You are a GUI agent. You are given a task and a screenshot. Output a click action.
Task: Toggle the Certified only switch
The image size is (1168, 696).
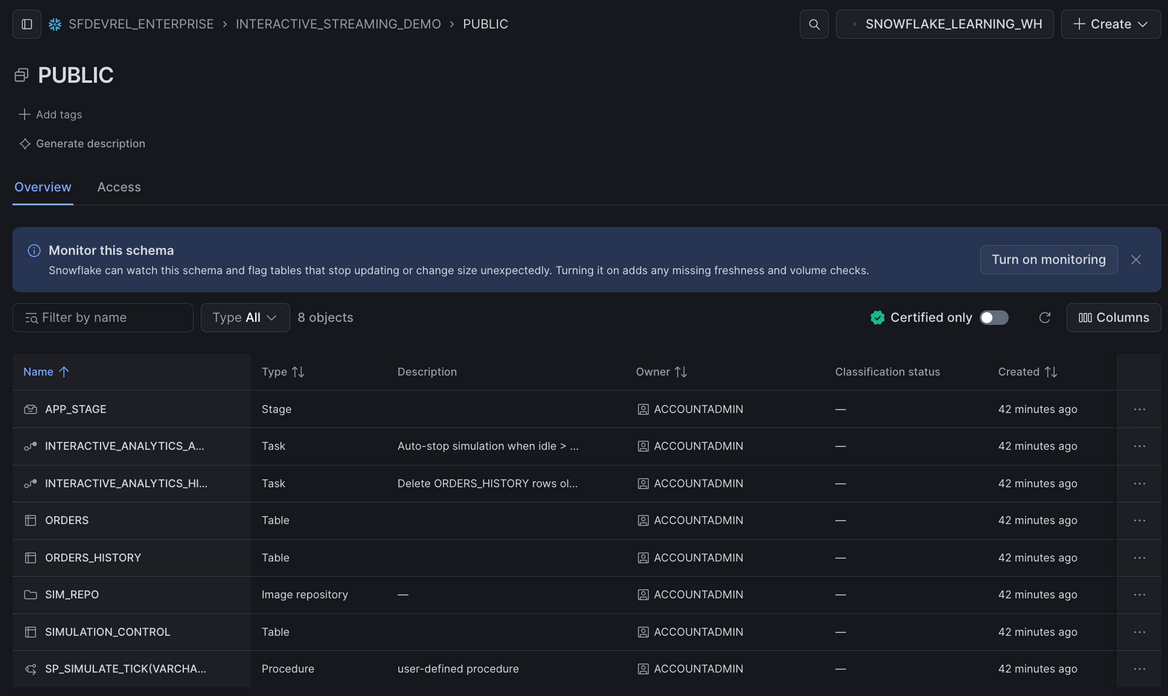coord(994,317)
